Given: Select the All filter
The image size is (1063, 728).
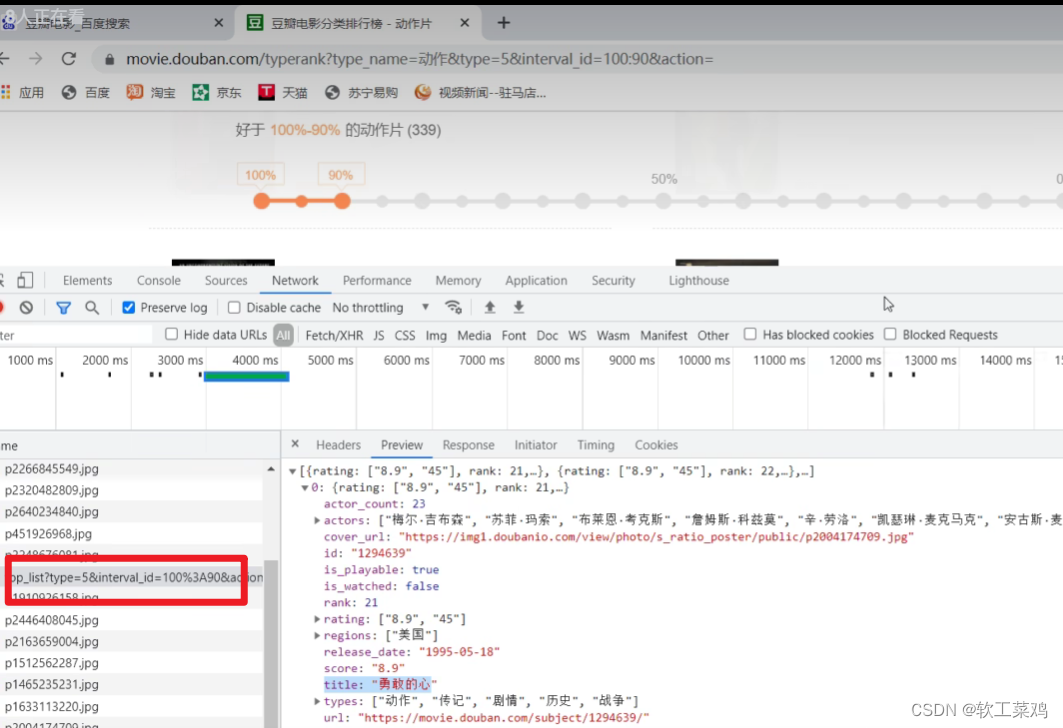Looking at the screenshot, I should pos(283,335).
